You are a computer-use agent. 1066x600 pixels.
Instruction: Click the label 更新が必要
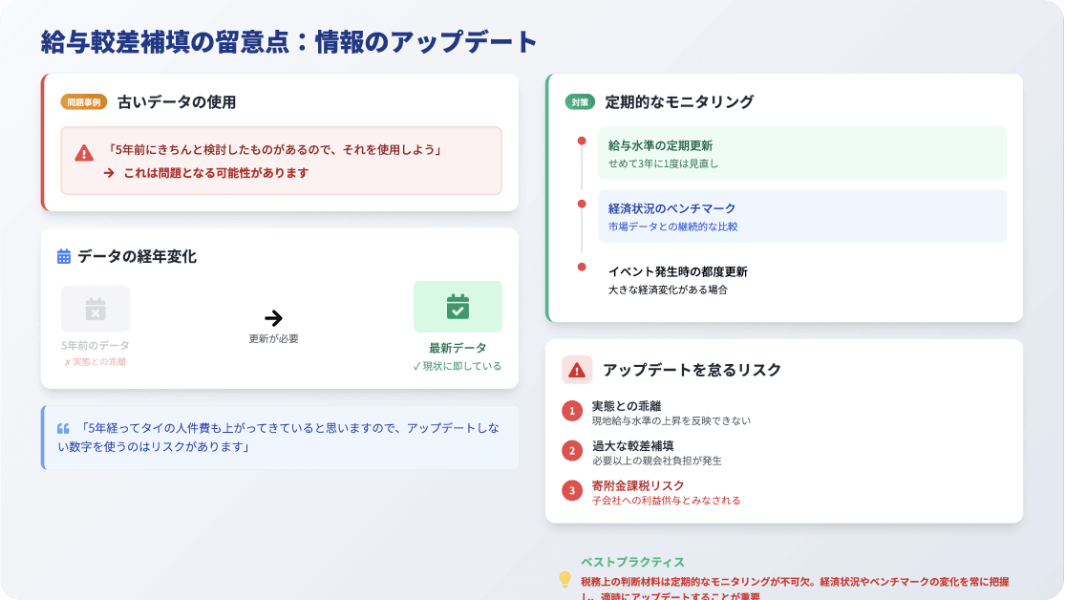(273, 338)
